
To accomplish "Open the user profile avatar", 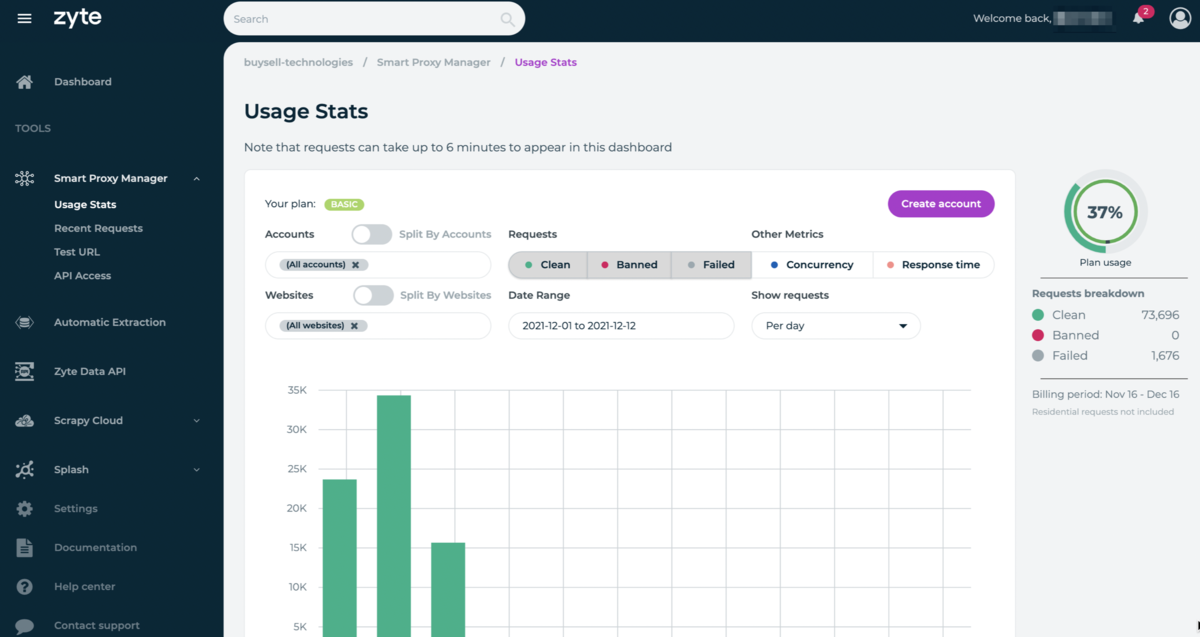I will pos(1180,18).
